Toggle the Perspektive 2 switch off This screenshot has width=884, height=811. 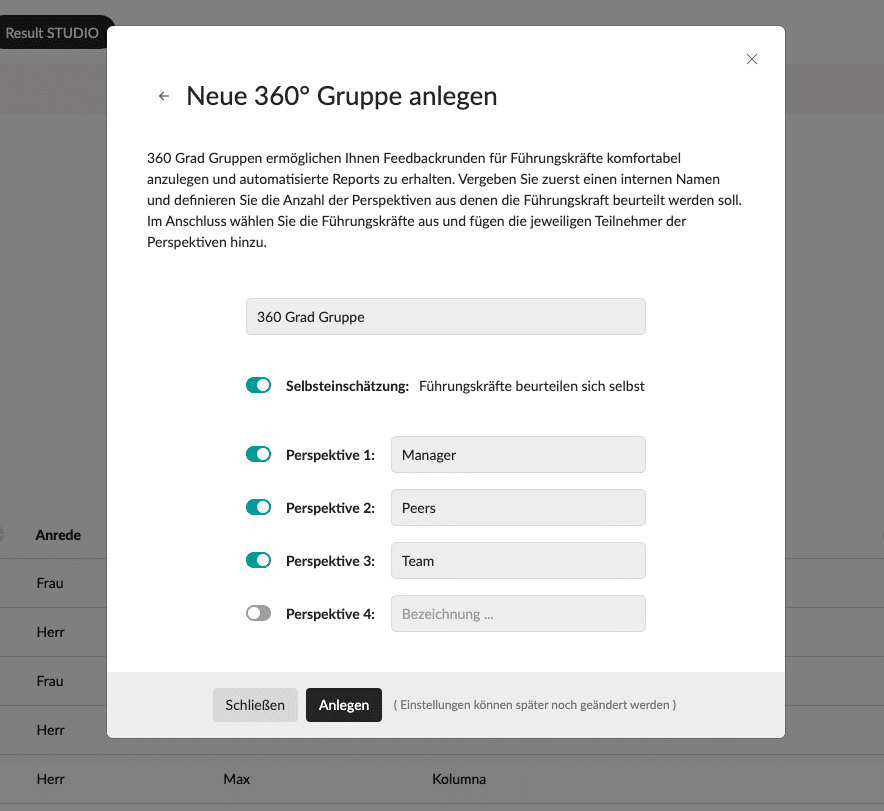258,507
